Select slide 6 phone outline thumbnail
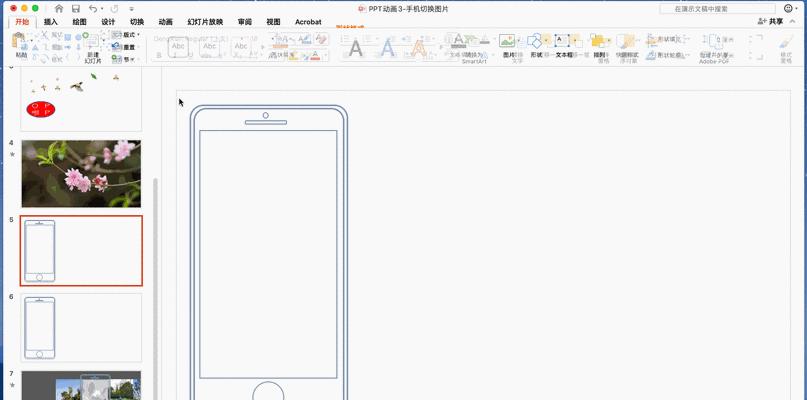The image size is (807, 400). [x=81, y=328]
